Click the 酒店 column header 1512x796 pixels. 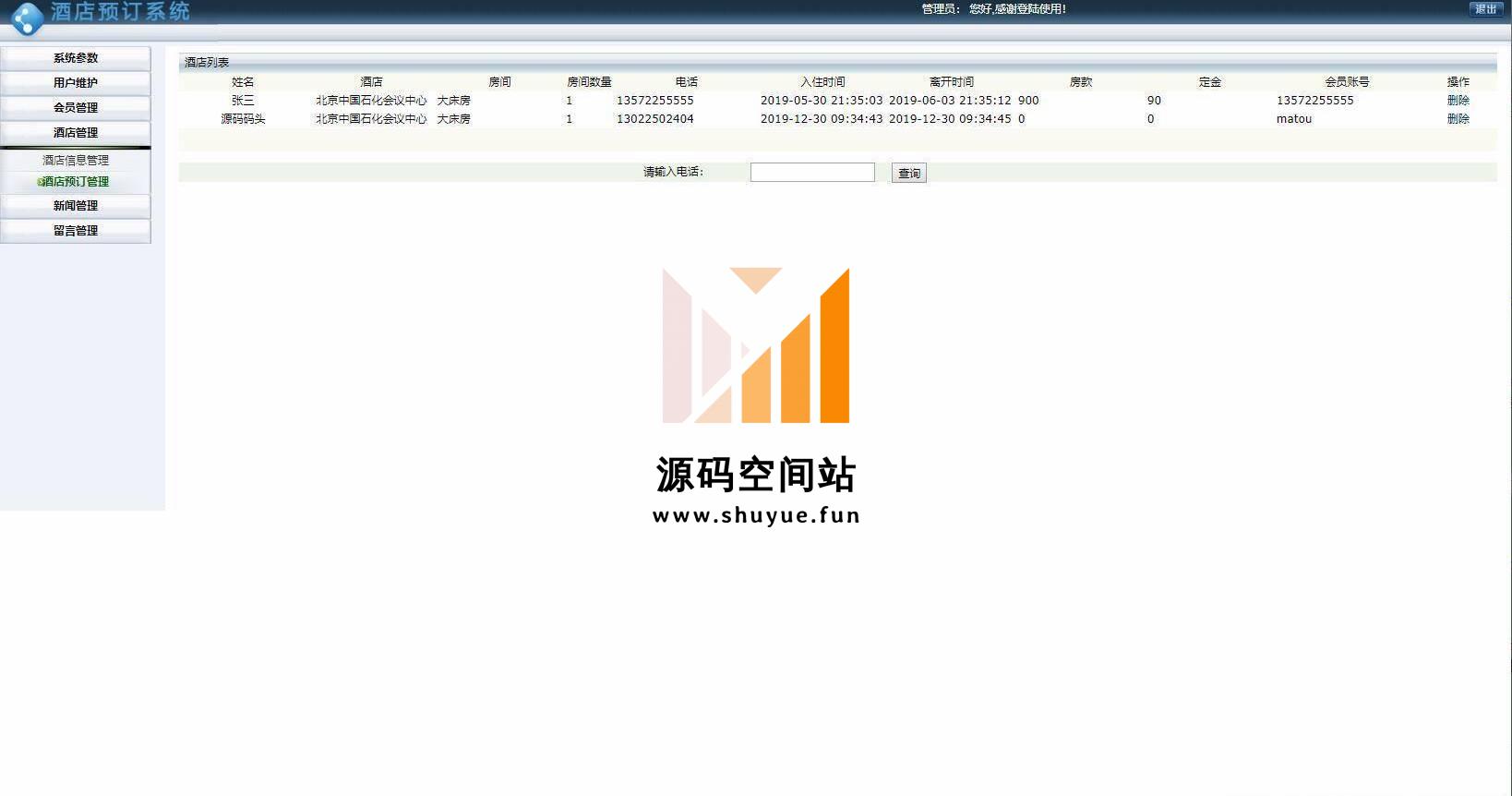[371, 82]
